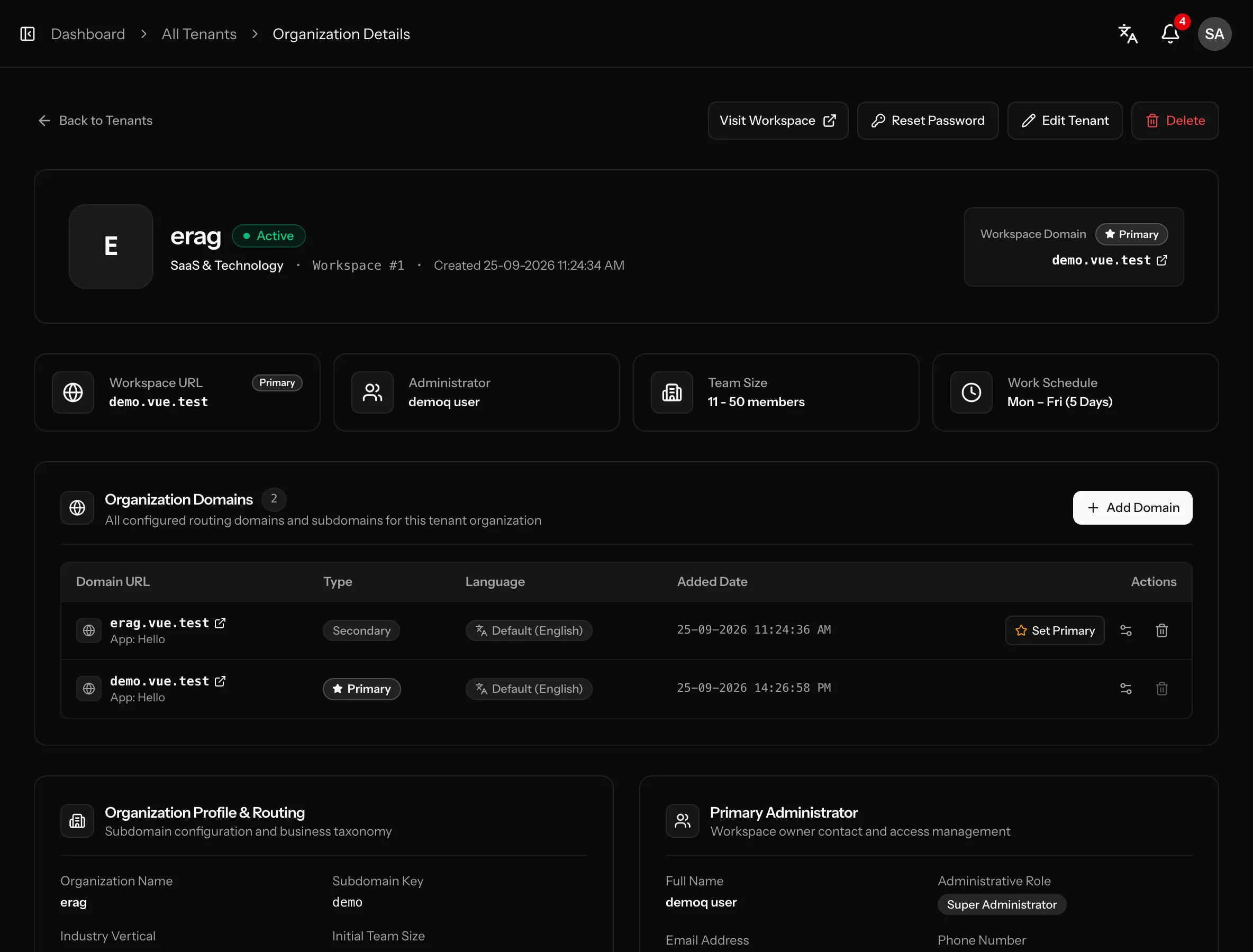Click the Added Date column header
Viewport: 1253px width, 952px height.
[x=712, y=581]
